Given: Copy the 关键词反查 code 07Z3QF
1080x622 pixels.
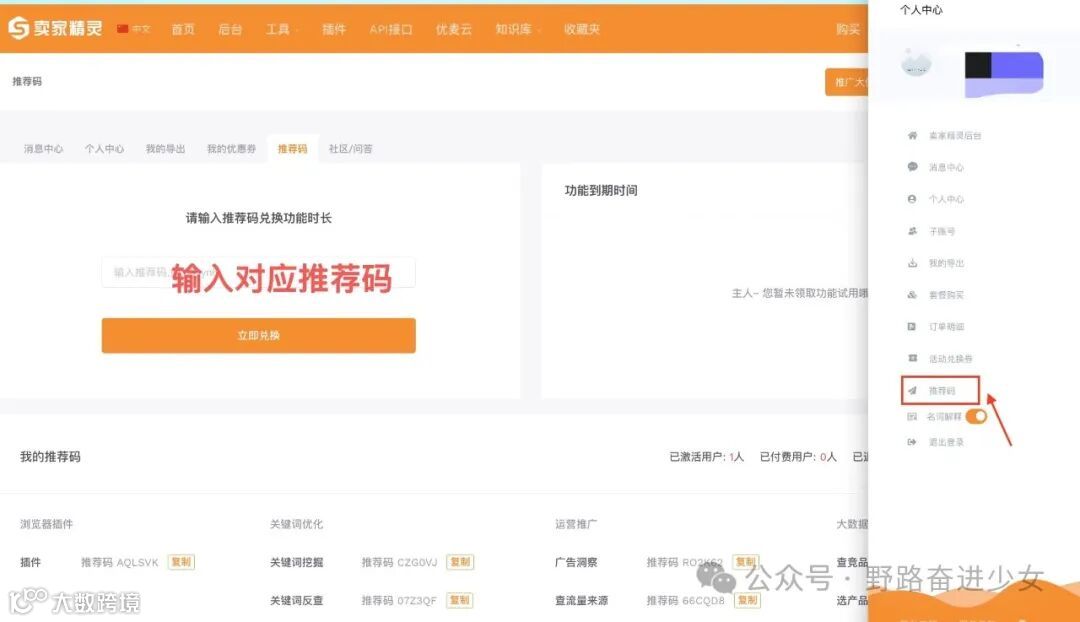Looking at the screenshot, I should (x=459, y=600).
